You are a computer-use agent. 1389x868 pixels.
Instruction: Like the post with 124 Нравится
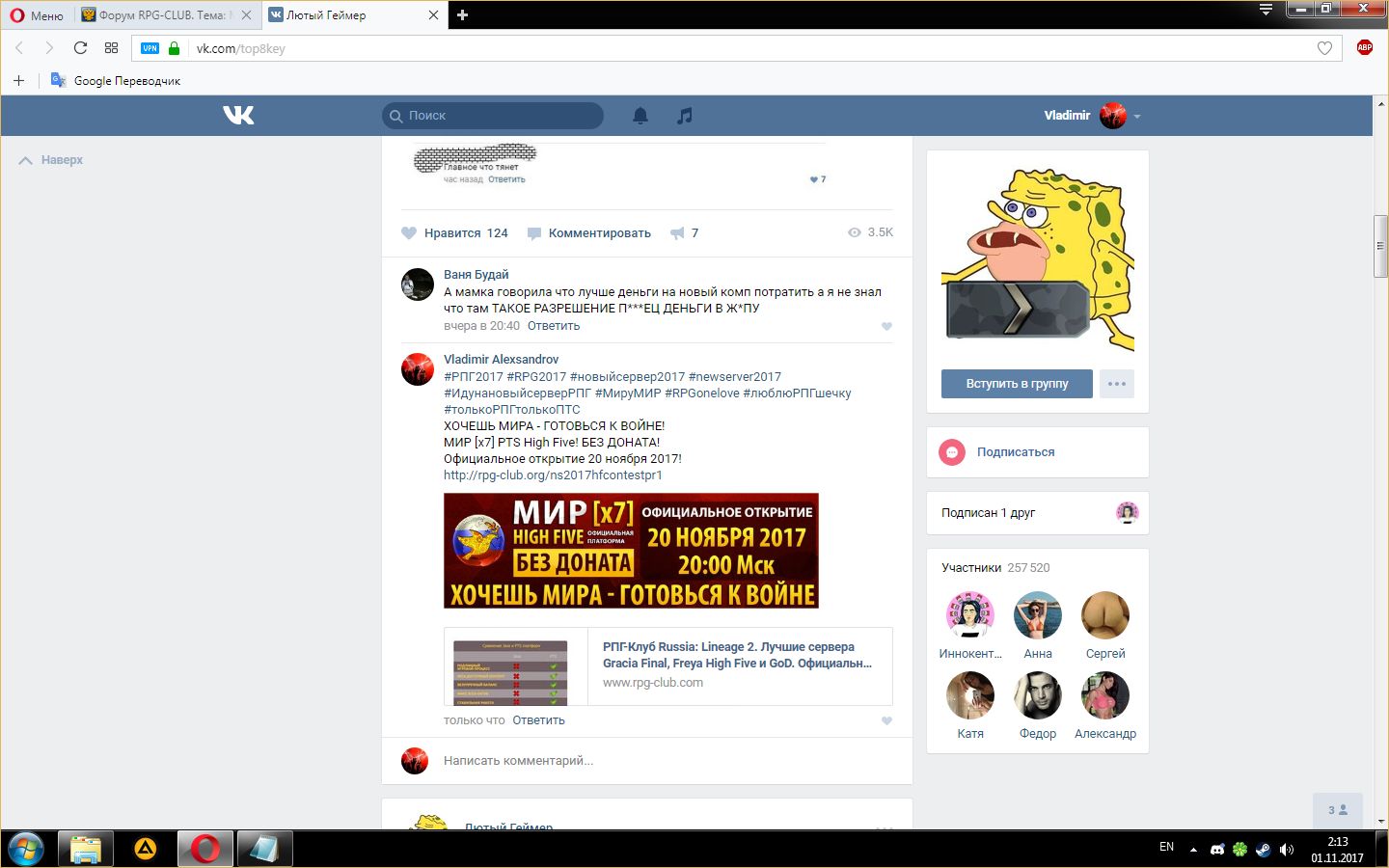[x=454, y=232]
